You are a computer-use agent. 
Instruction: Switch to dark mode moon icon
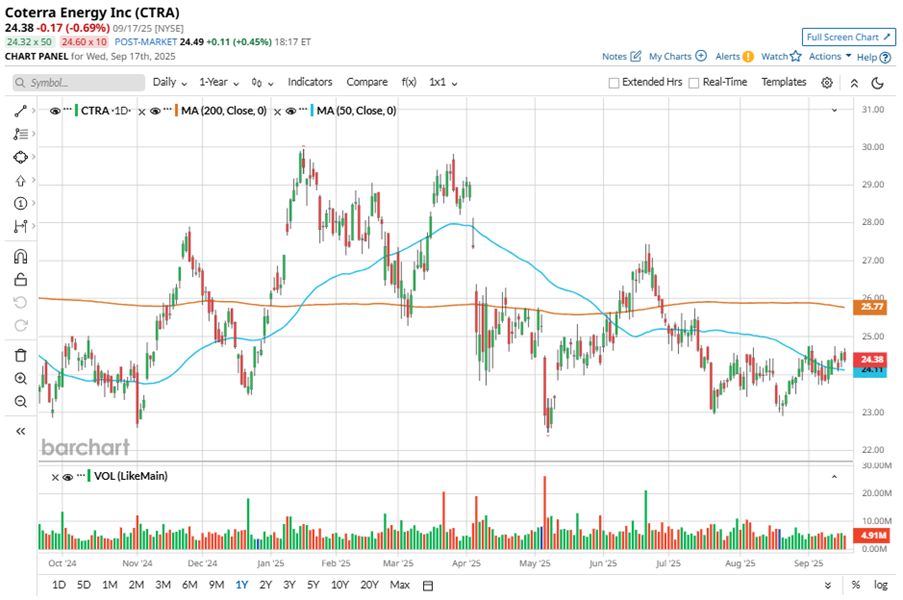point(878,83)
